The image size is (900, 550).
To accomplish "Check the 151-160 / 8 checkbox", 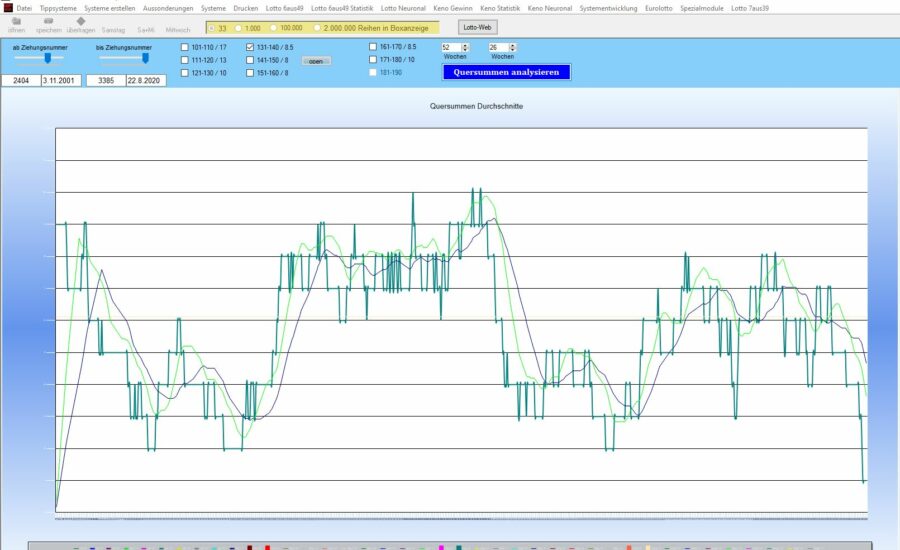I will [x=250, y=73].
